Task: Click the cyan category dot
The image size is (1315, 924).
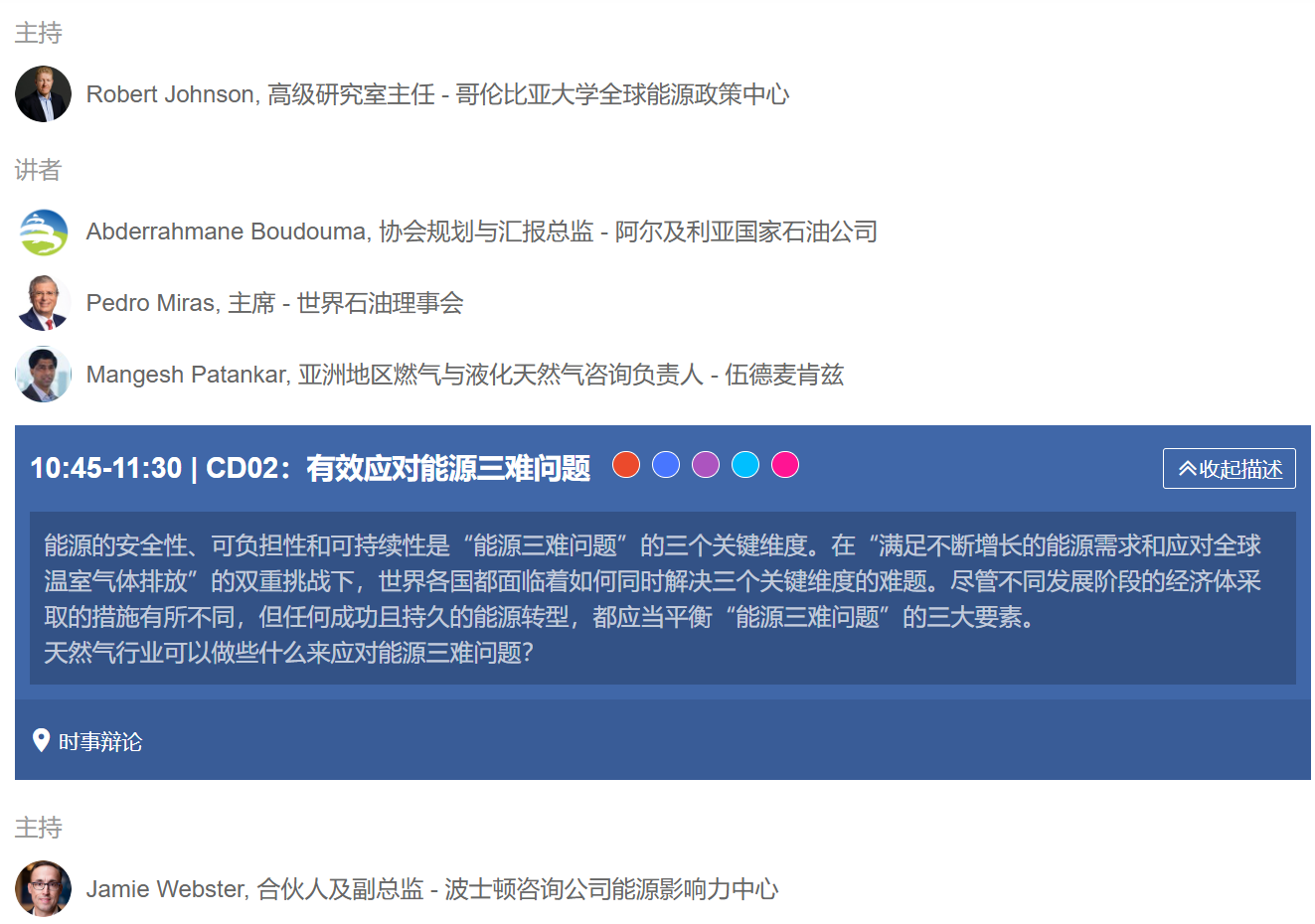Action: (745, 464)
